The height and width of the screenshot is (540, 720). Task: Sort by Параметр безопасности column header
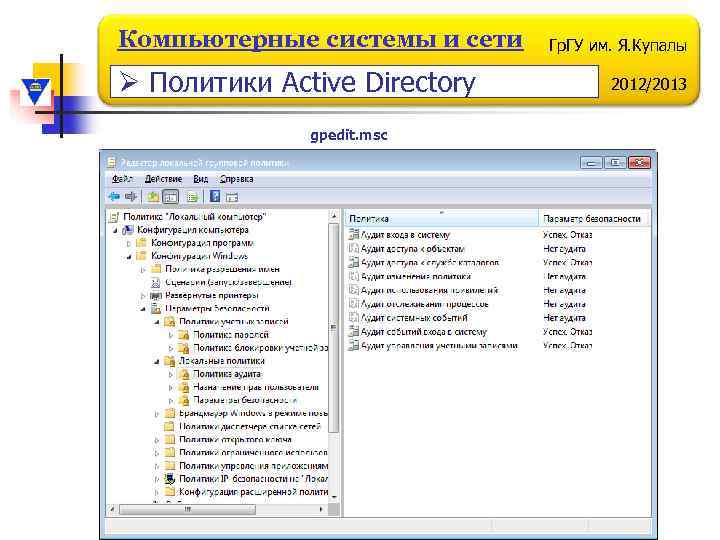tap(594, 219)
